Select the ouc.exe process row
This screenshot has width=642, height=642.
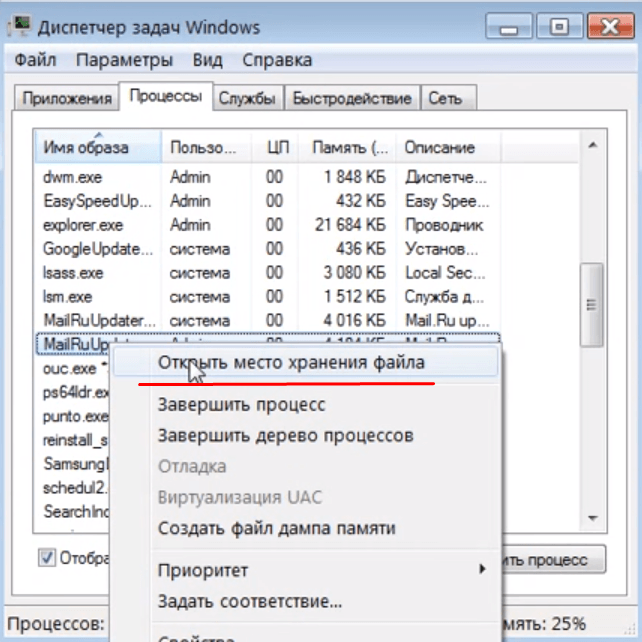click(x=72, y=368)
